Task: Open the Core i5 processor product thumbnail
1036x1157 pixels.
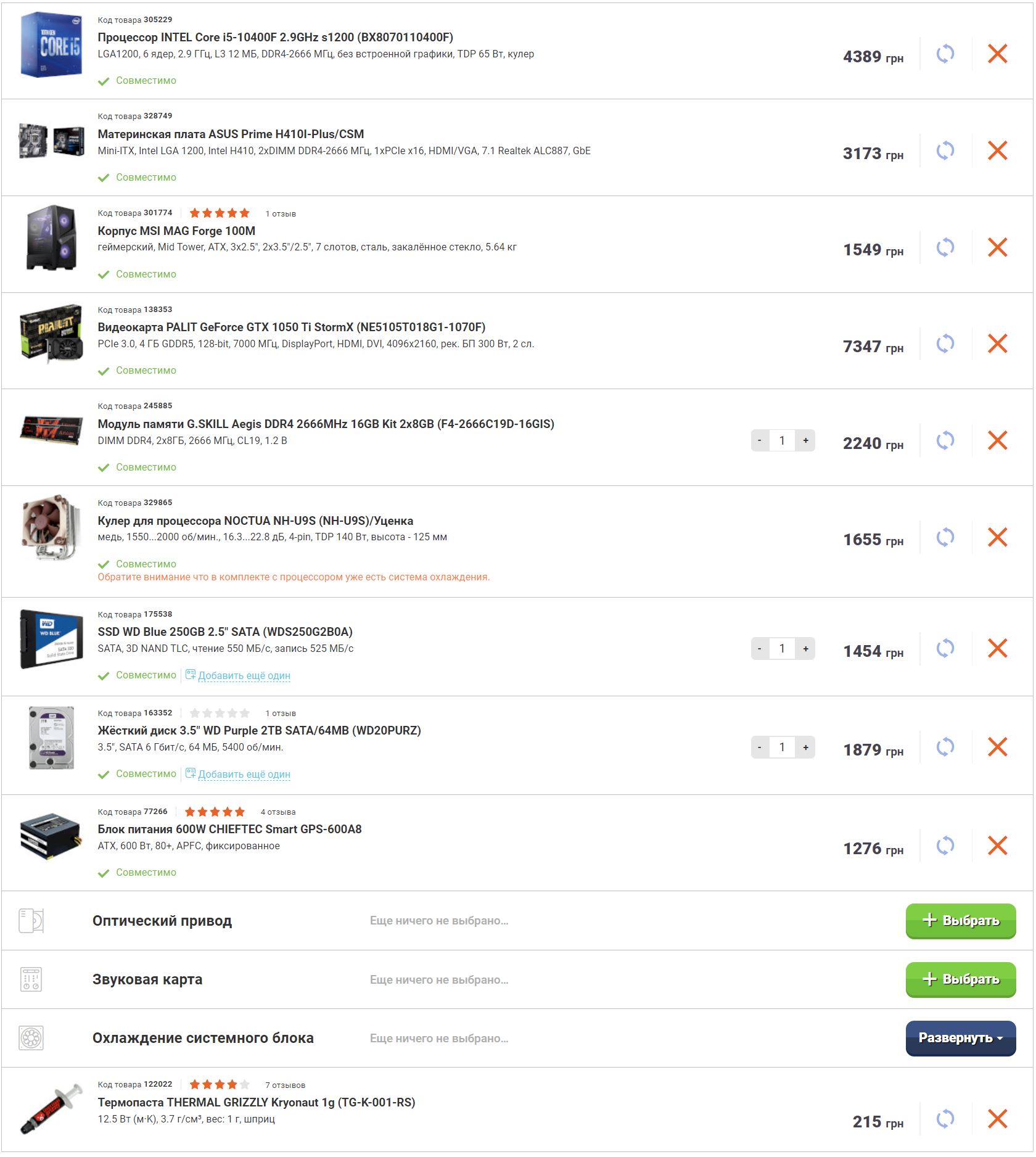Action: tap(51, 45)
